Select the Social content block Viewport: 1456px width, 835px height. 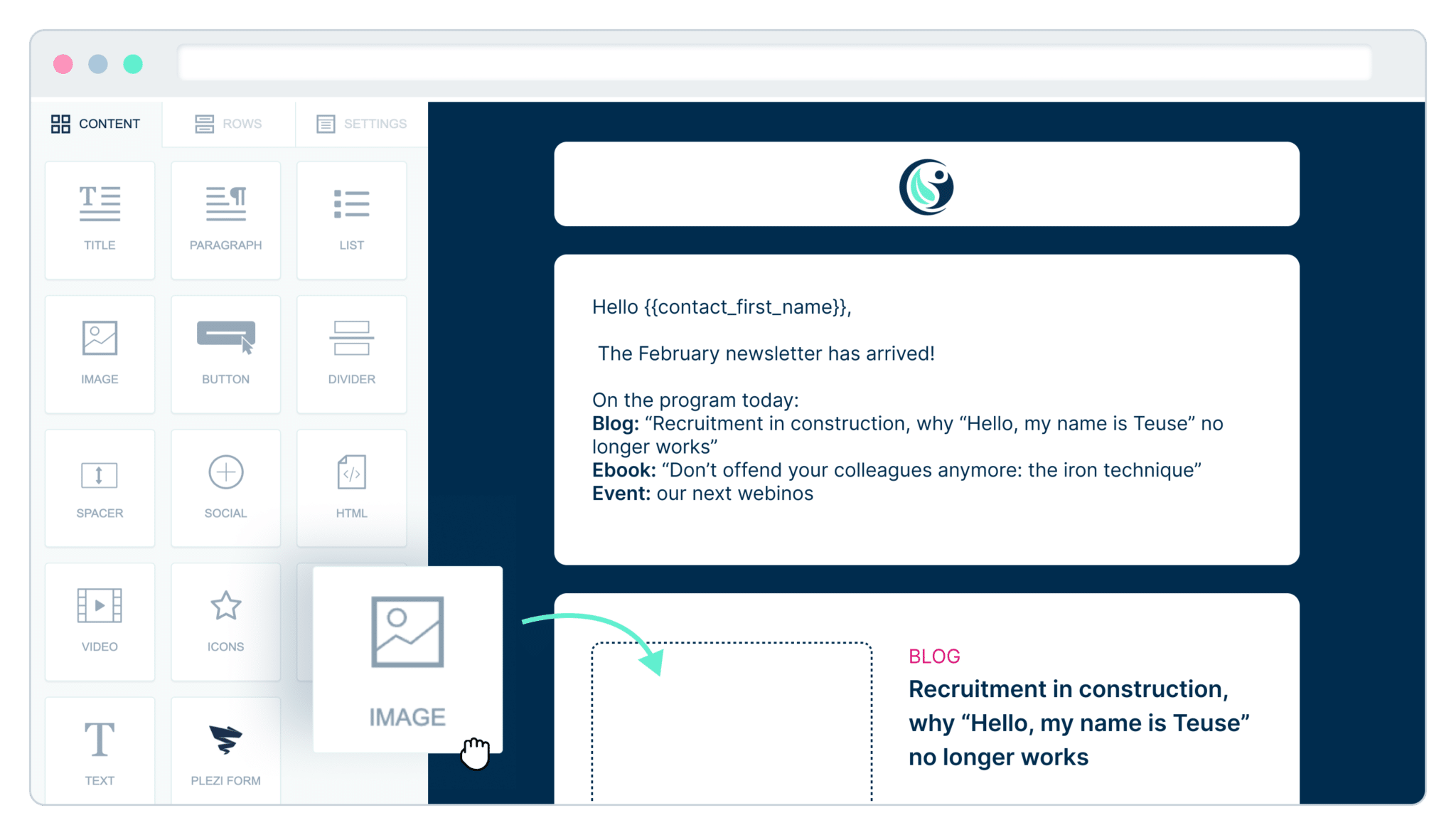coord(225,490)
